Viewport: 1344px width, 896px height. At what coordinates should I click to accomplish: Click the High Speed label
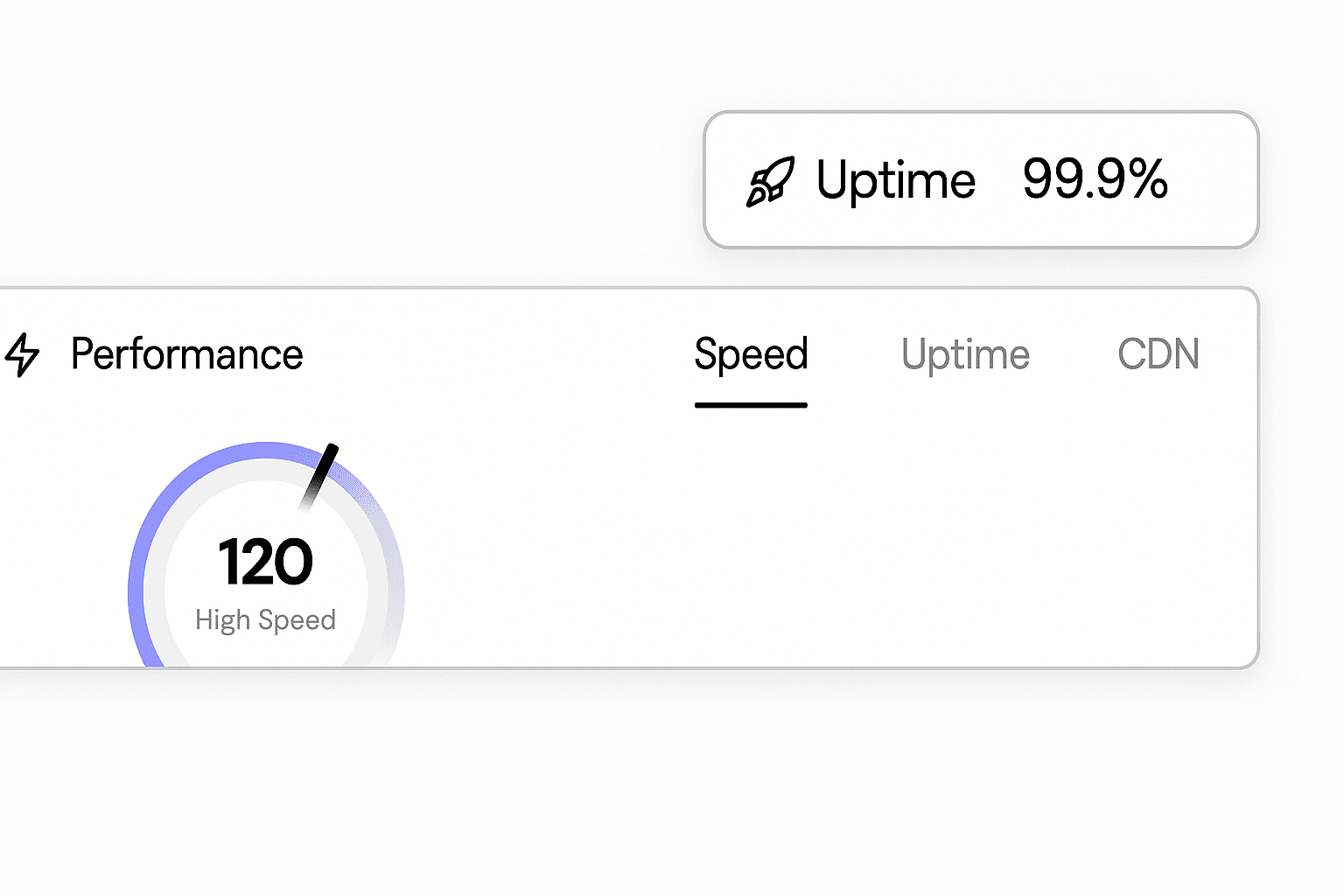pyautogui.click(x=265, y=619)
